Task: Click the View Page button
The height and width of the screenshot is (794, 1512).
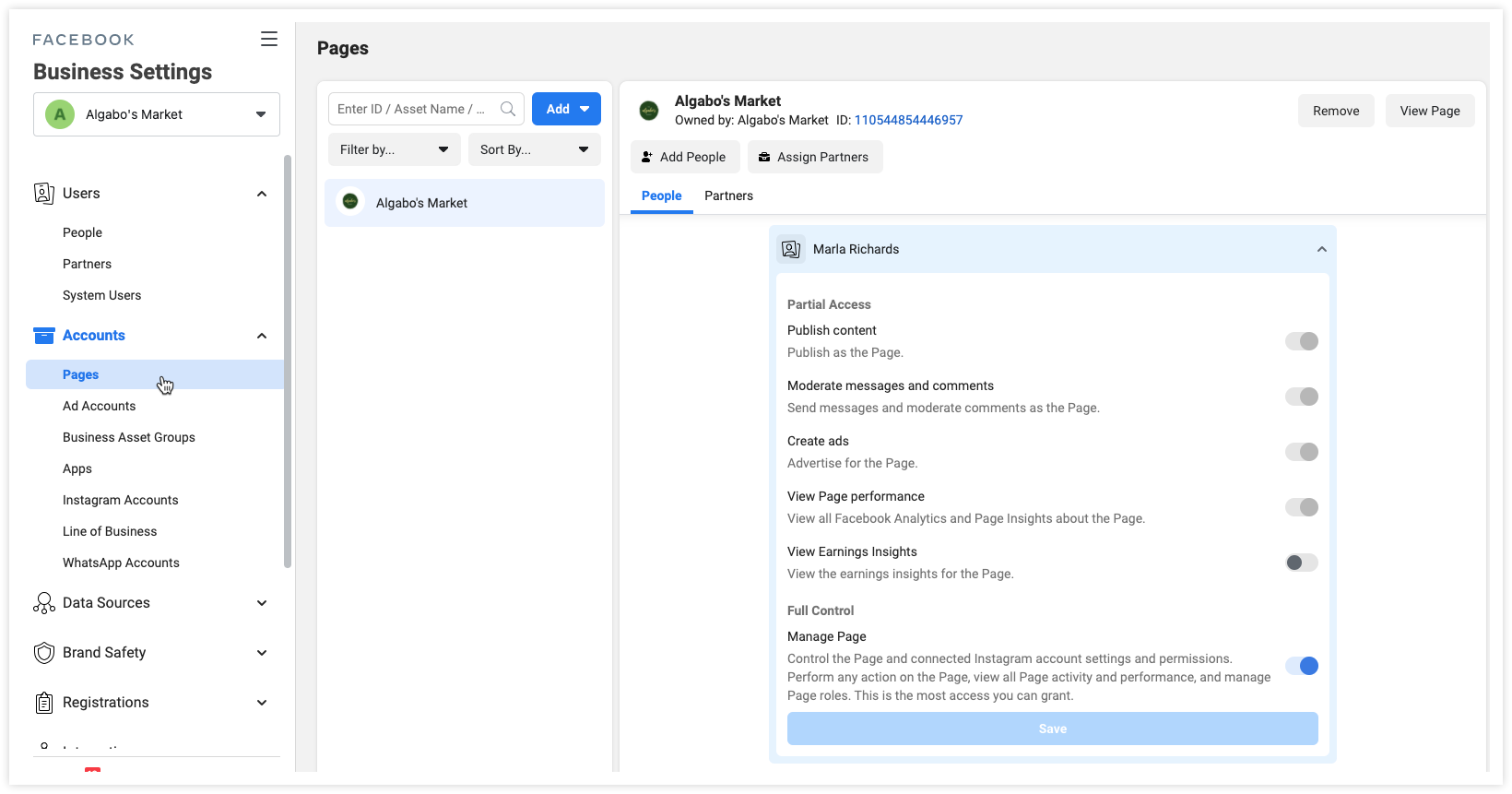Action: [1430, 111]
